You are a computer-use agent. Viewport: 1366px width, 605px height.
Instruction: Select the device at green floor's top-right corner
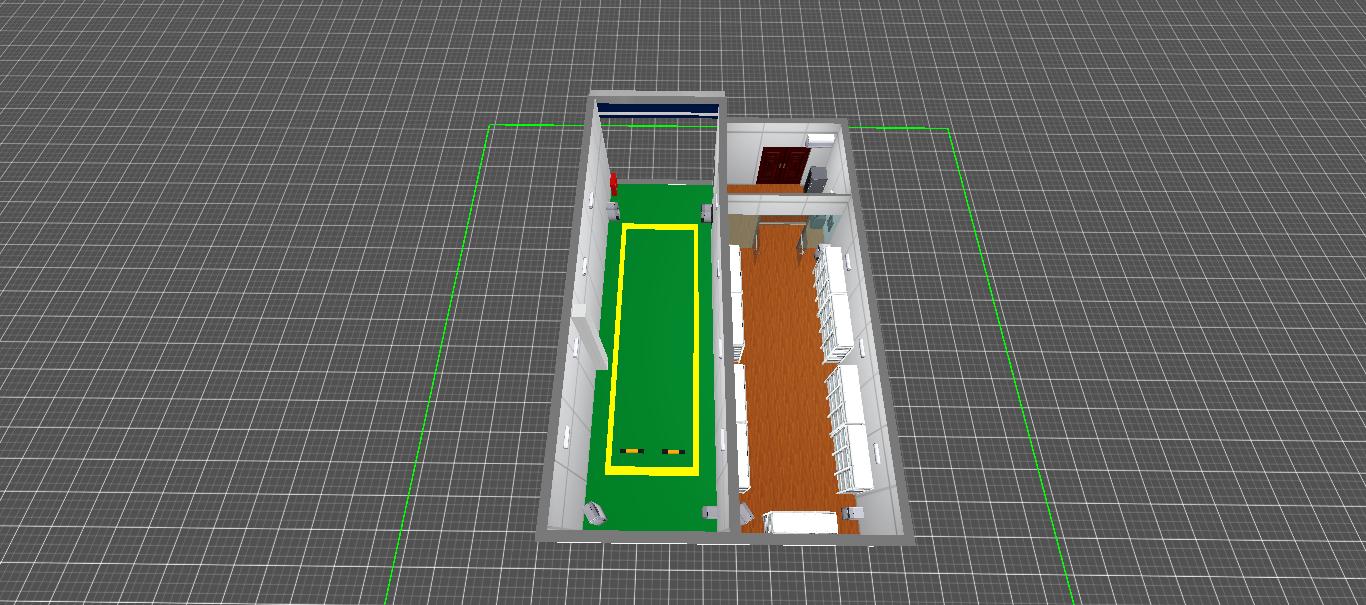(706, 212)
